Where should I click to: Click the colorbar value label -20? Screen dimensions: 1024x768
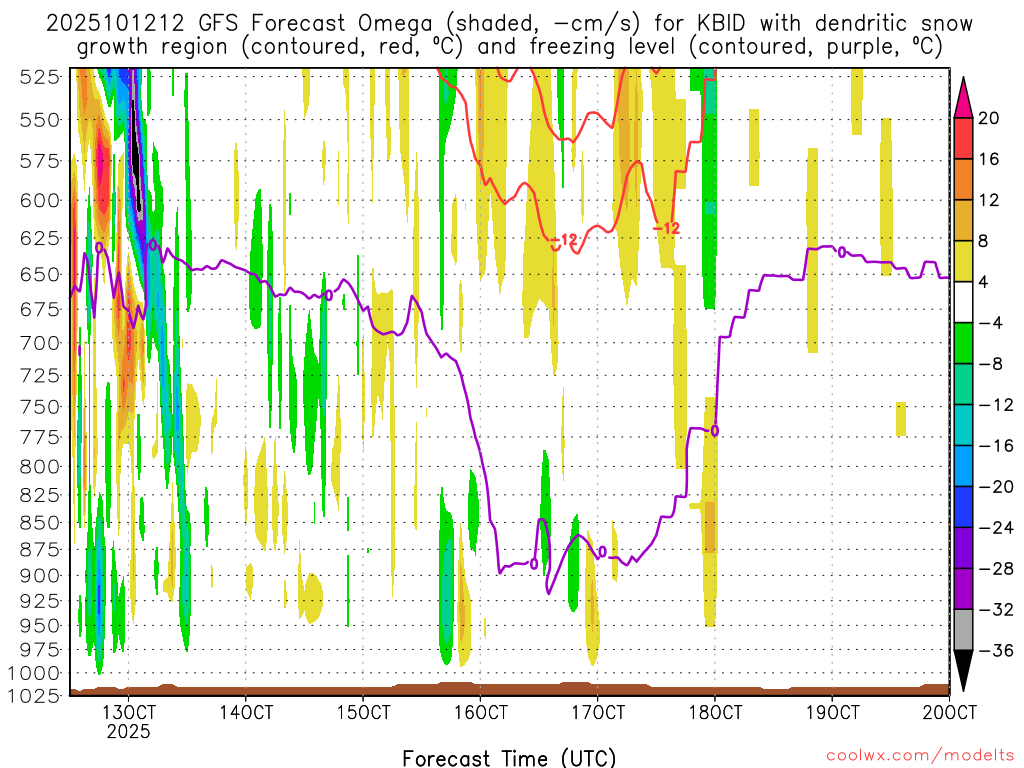click(x=995, y=487)
